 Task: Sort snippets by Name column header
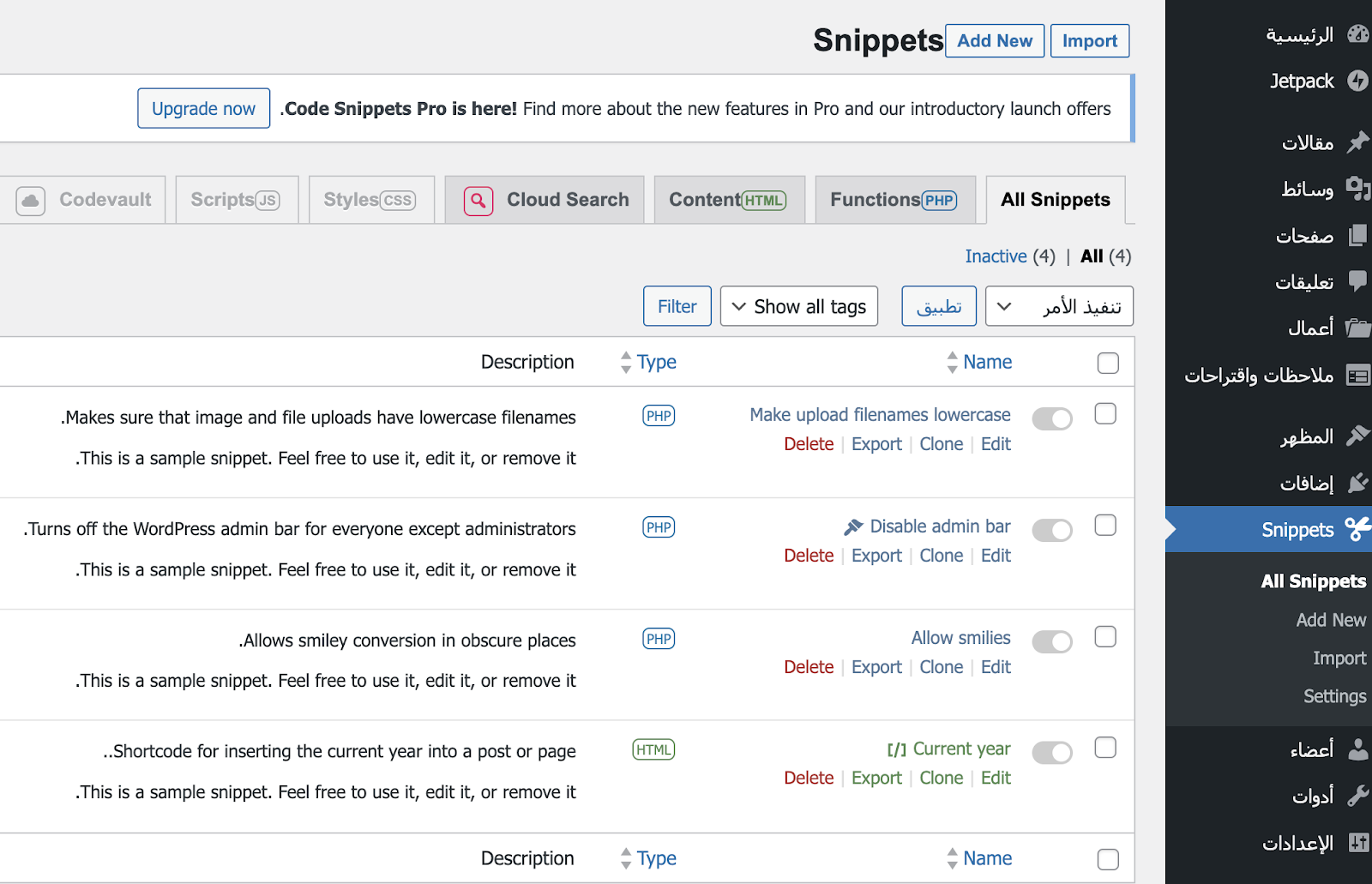[987, 362]
